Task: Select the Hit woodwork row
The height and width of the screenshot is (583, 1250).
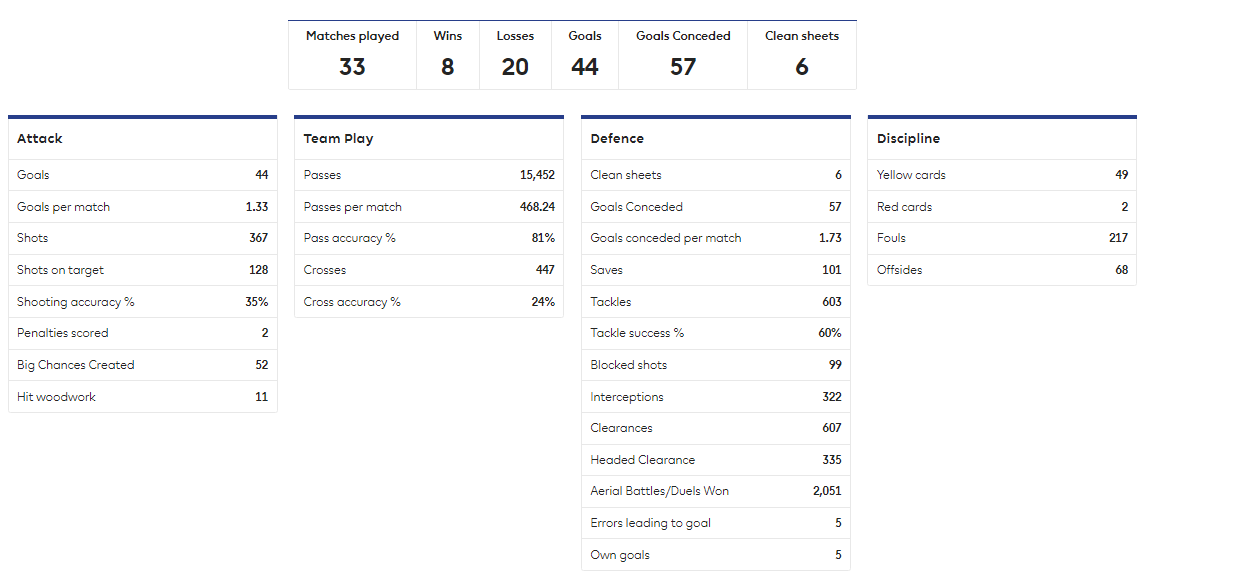Action: click(142, 397)
